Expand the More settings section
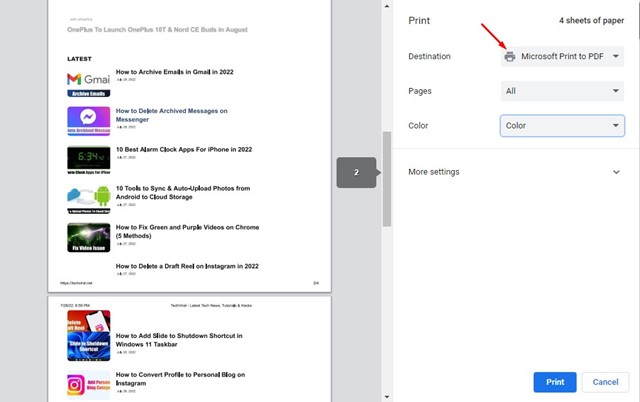 pos(514,172)
